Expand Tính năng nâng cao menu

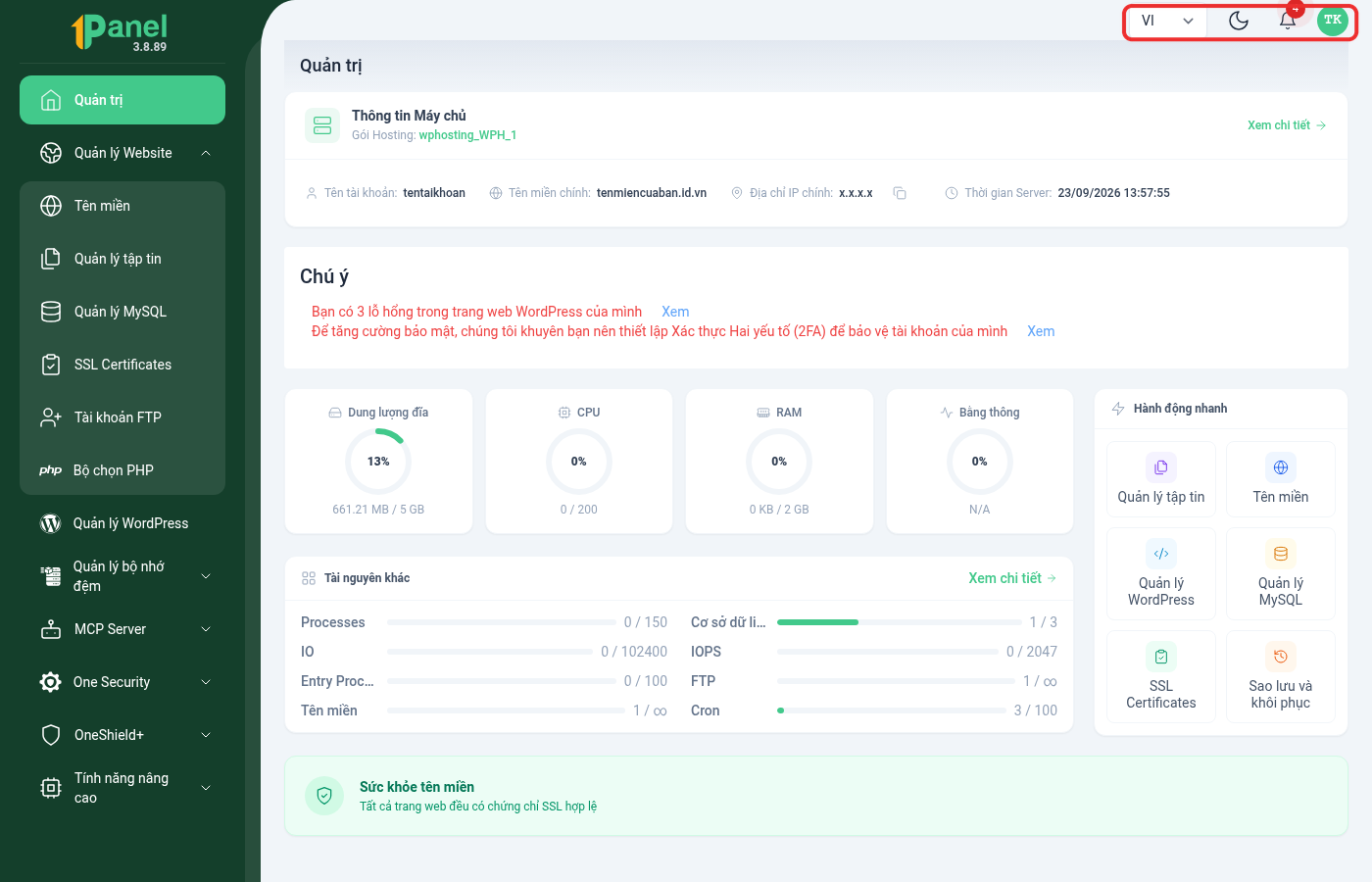[x=122, y=788]
